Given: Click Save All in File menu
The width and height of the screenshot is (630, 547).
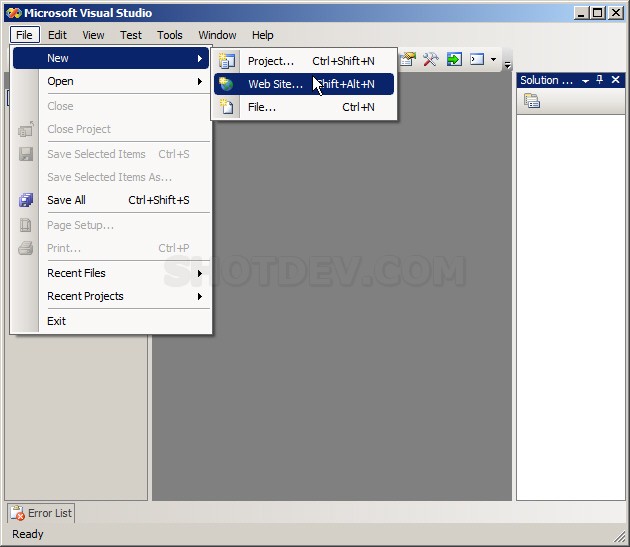Looking at the screenshot, I should click(111, 200).
